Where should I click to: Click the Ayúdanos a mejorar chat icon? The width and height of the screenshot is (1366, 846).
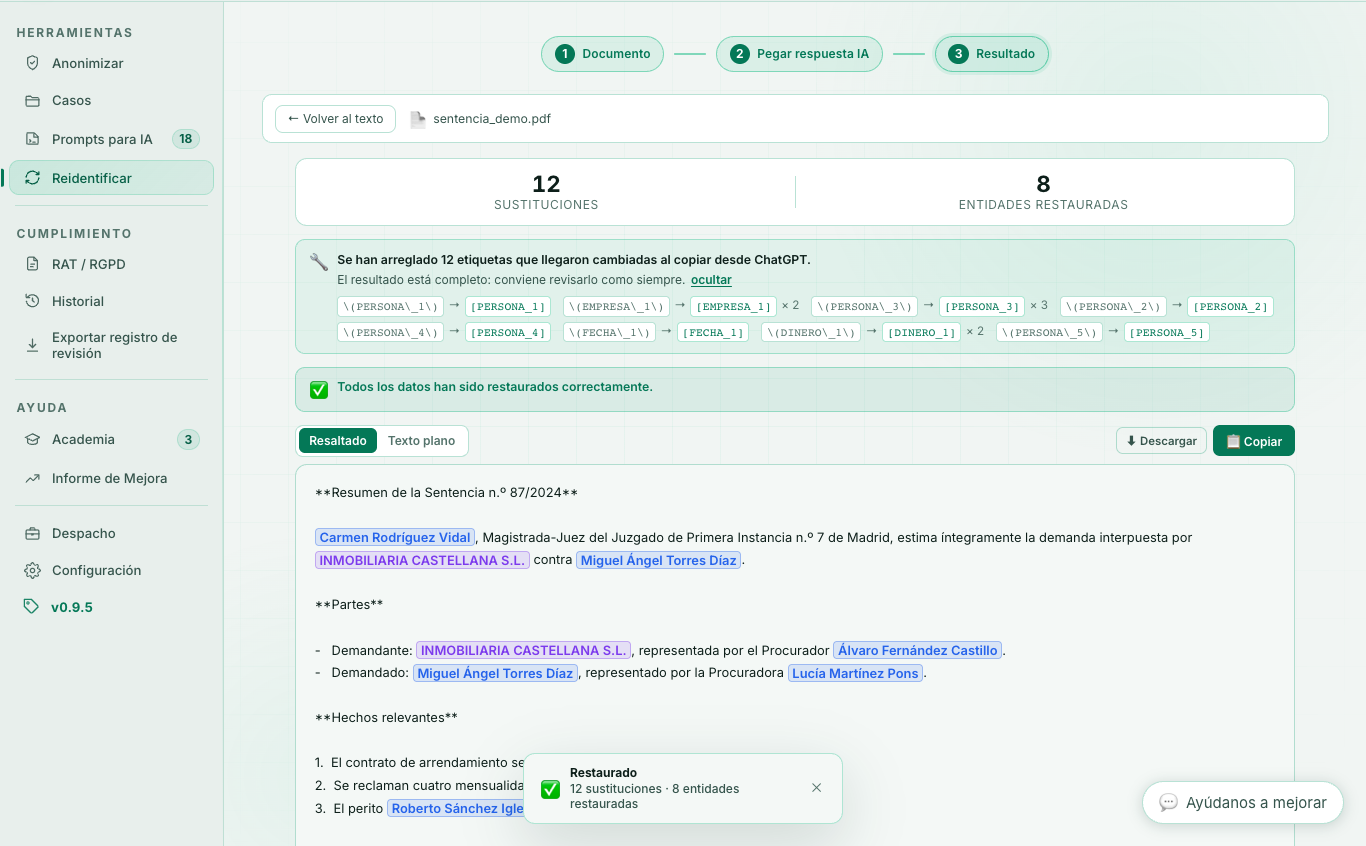[x=1168, y=803]
